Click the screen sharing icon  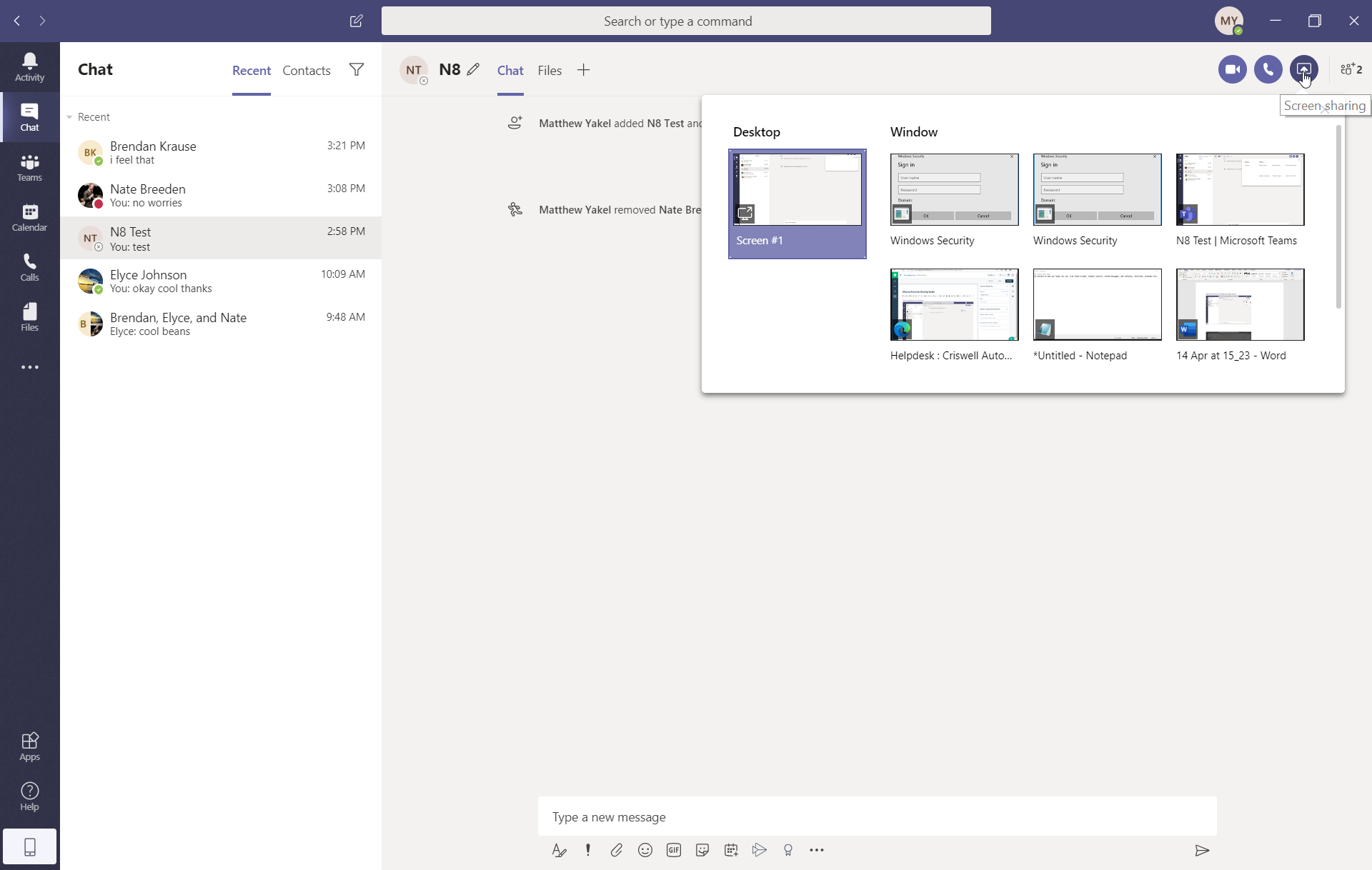click(1303, 69)
